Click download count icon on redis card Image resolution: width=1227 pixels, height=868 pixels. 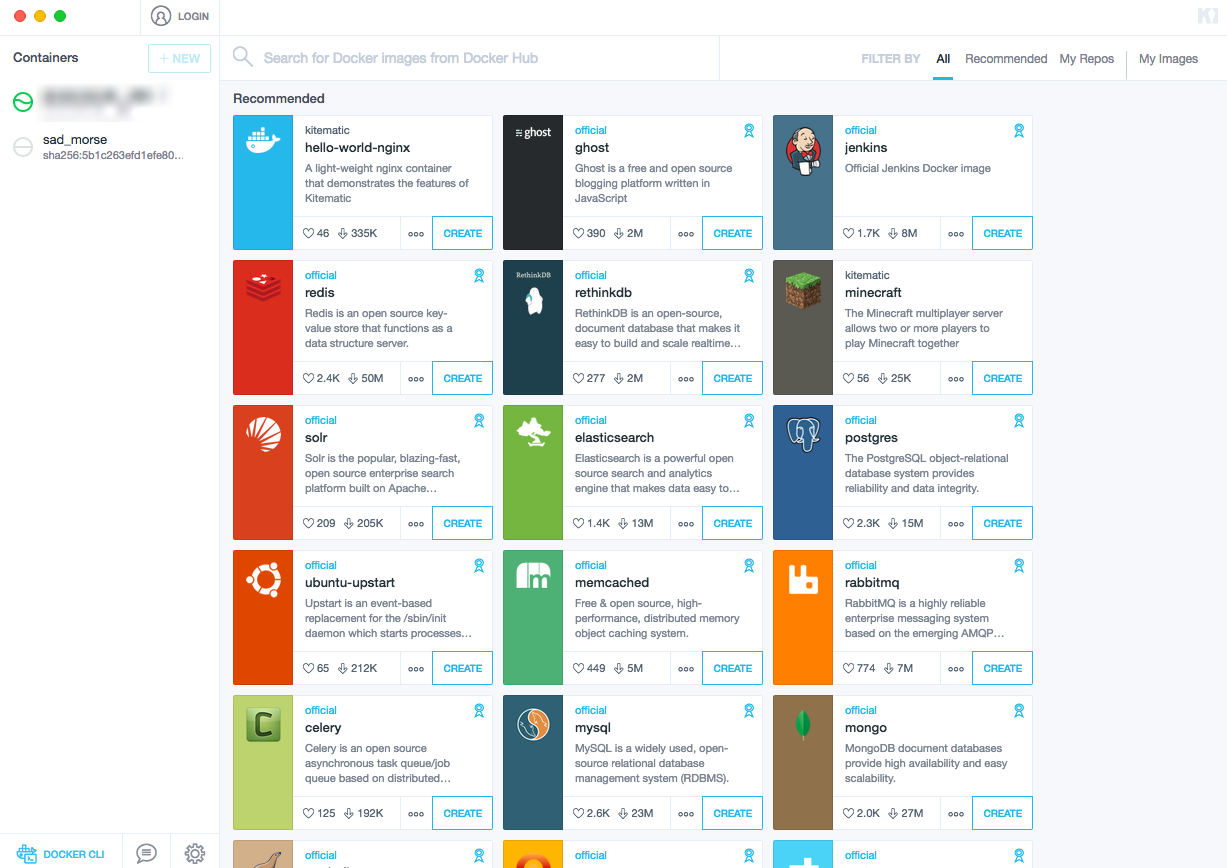353,378
